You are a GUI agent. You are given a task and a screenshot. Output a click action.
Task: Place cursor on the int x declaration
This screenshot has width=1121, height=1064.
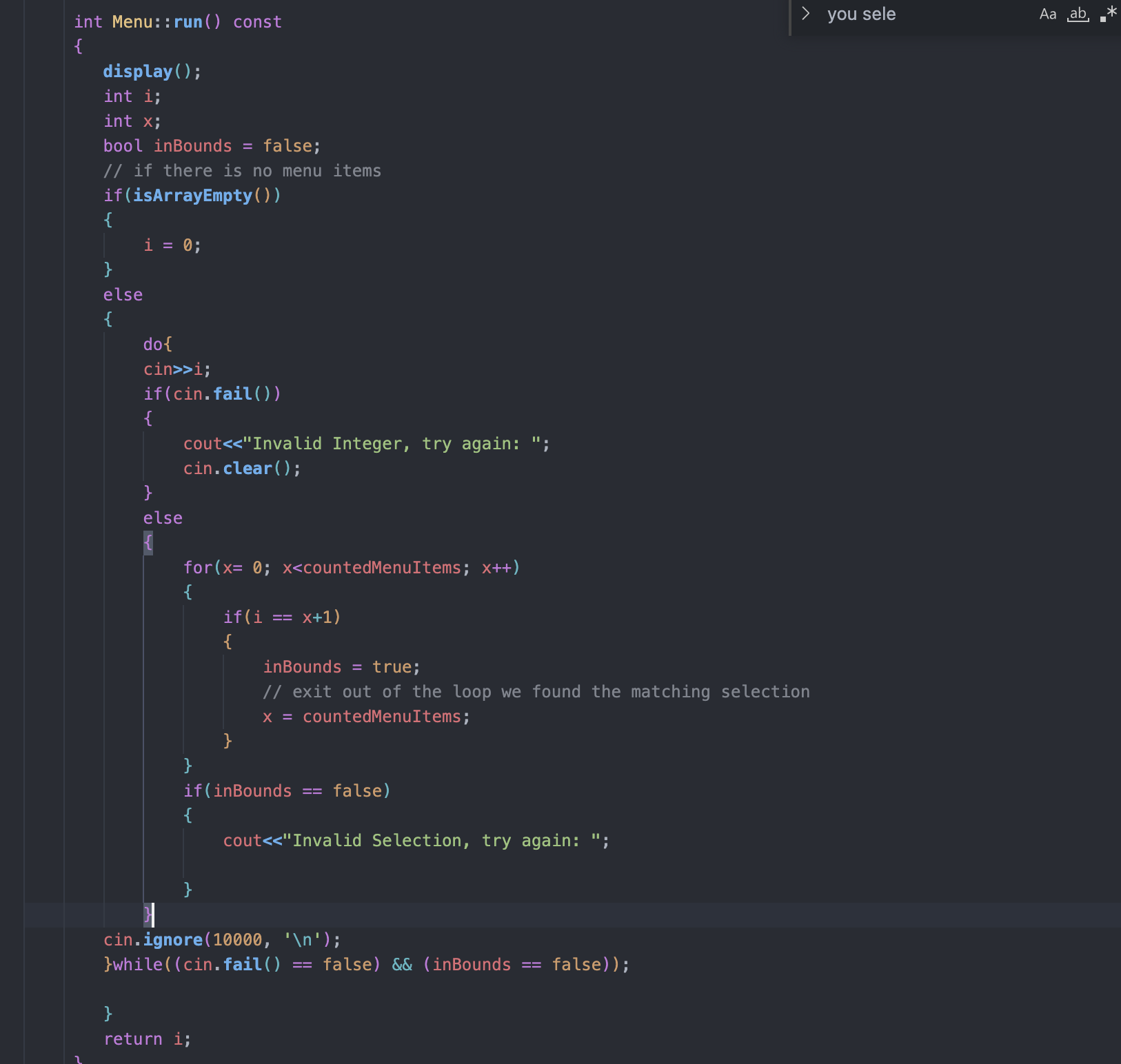point(131,121)
